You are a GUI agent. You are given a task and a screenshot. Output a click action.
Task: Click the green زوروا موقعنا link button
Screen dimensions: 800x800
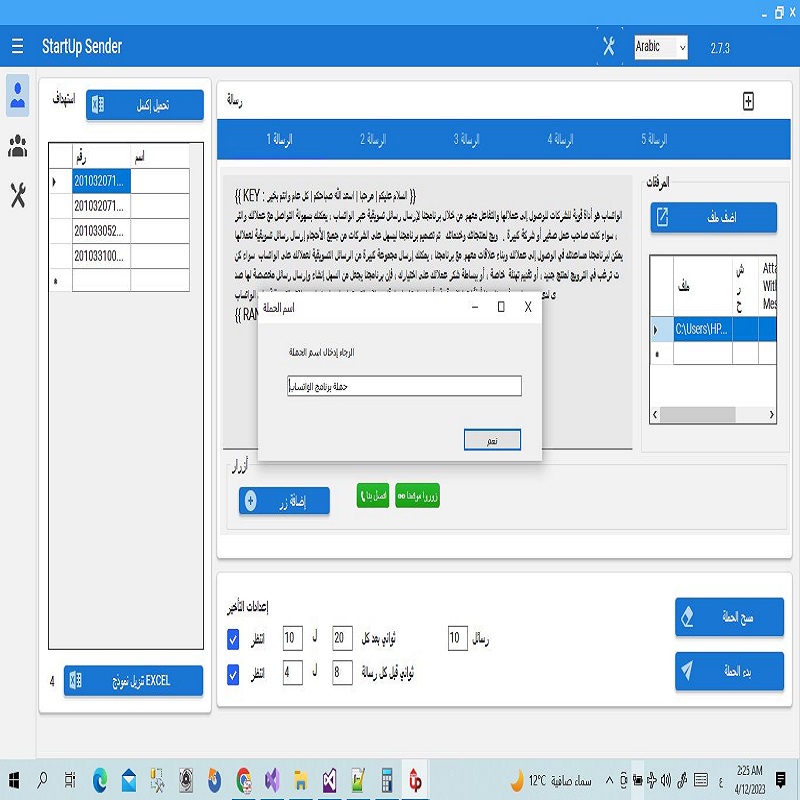[x=417, y=495]
